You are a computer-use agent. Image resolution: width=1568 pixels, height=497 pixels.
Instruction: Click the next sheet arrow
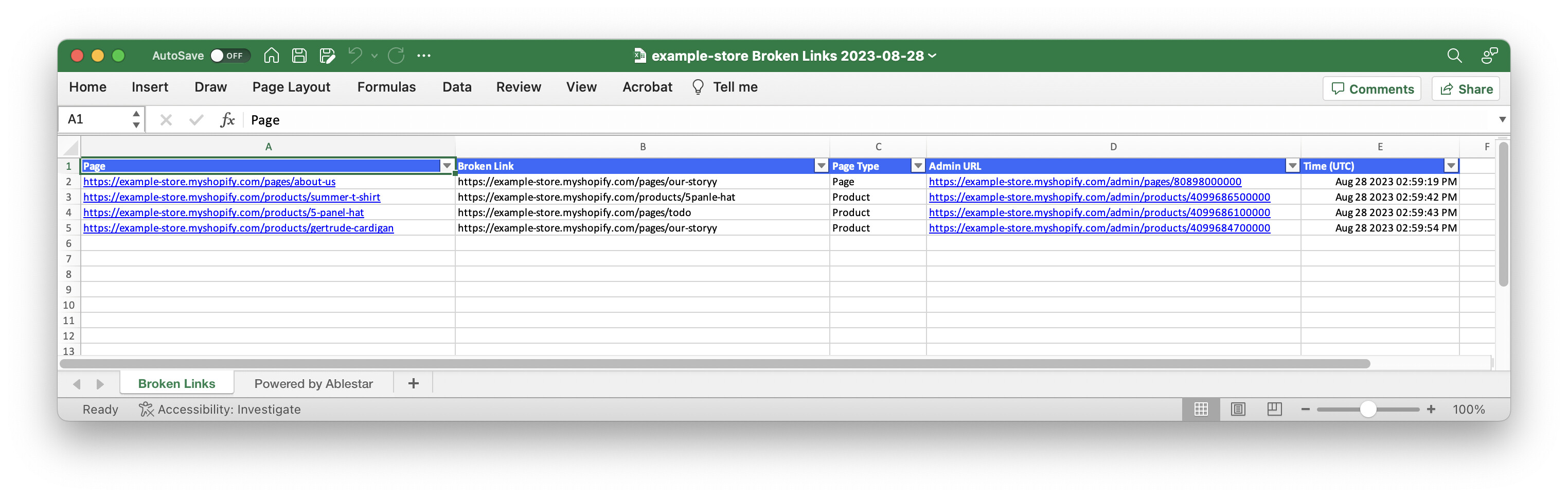(100, 384)
